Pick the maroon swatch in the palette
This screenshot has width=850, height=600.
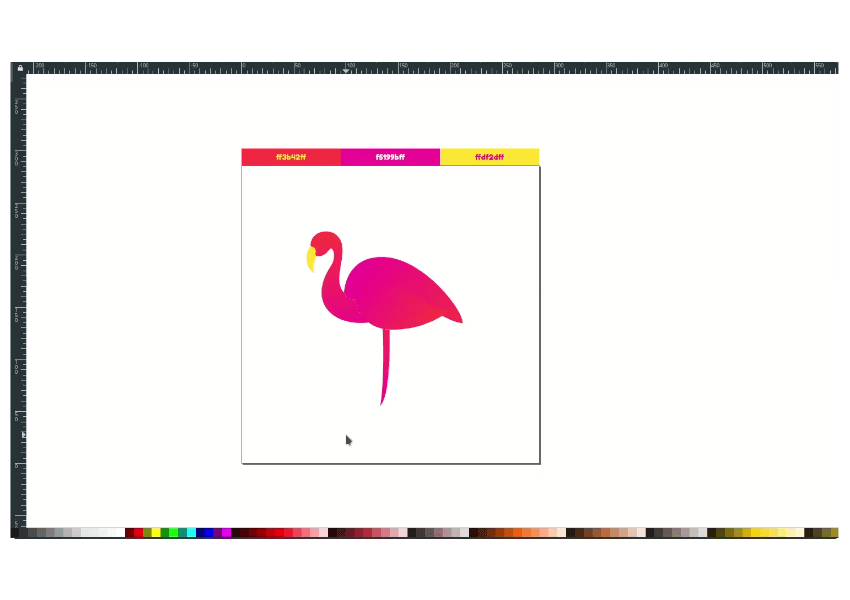point(130,533)
